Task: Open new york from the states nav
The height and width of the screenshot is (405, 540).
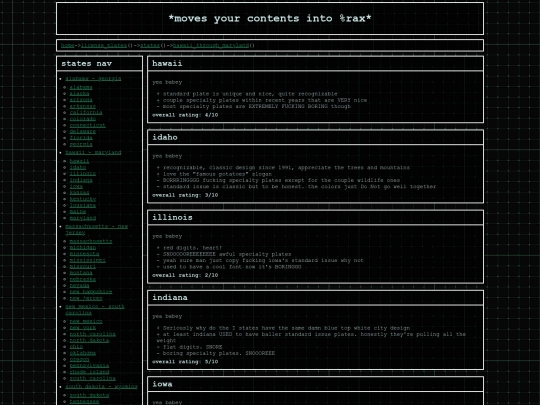Action: [x=83, y=328]
